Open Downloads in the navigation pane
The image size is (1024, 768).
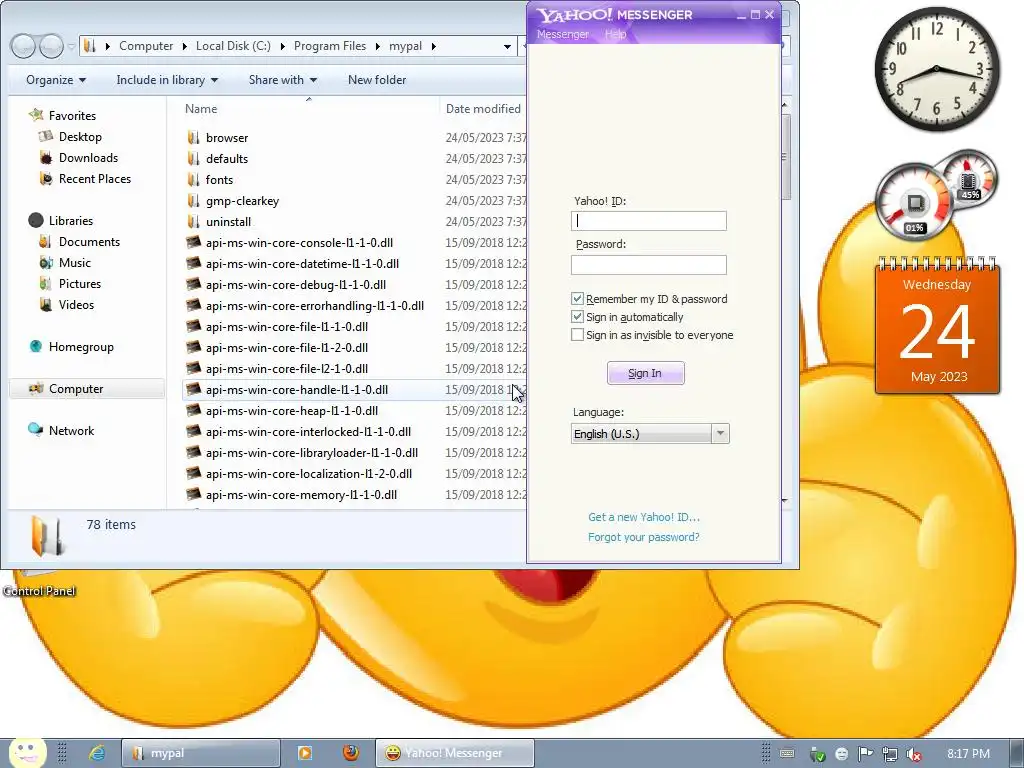[88, 157]
